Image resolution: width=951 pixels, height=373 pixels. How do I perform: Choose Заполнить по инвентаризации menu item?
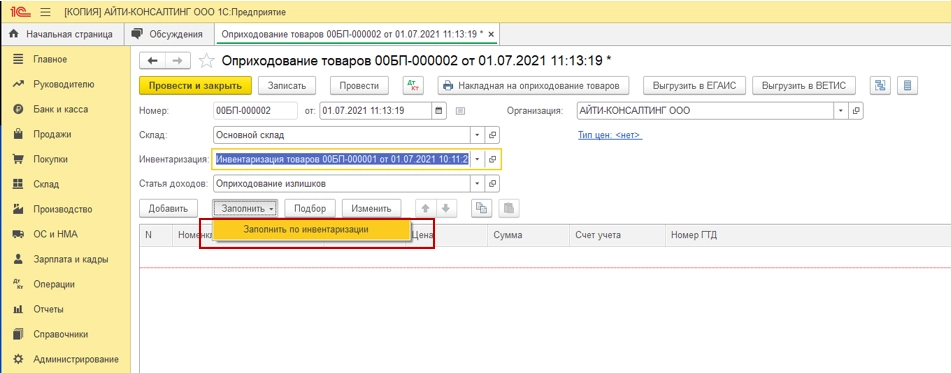click(x=311, y=229)
